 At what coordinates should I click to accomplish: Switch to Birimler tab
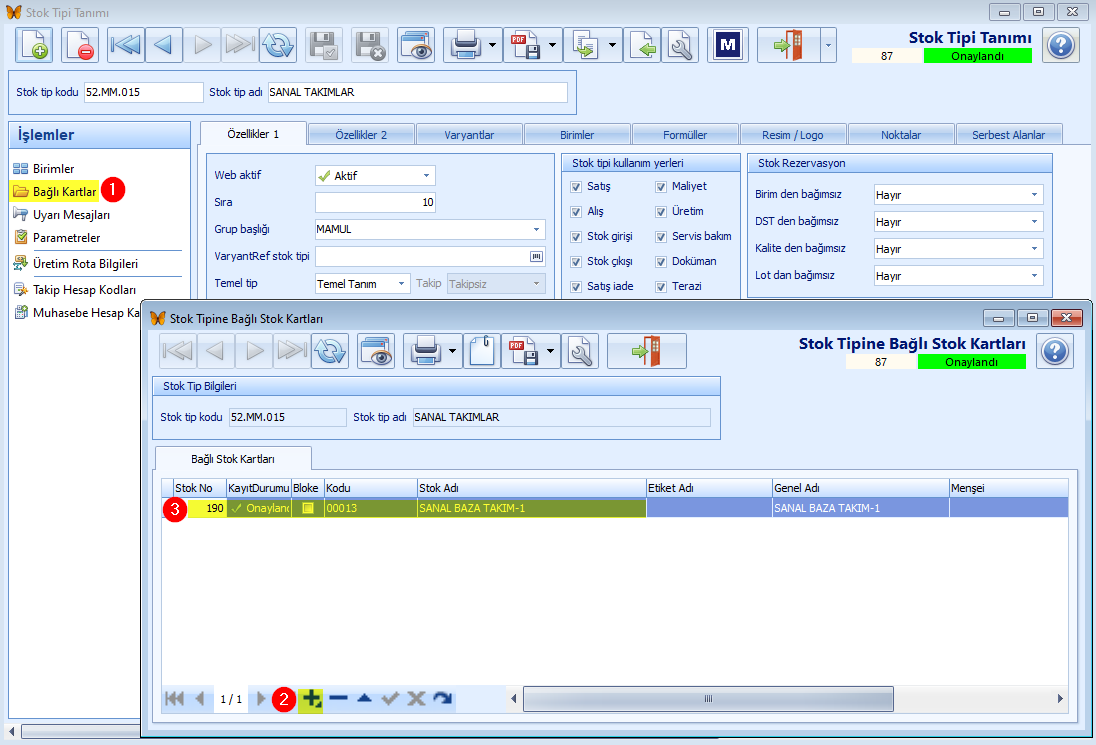pos(577,135)
